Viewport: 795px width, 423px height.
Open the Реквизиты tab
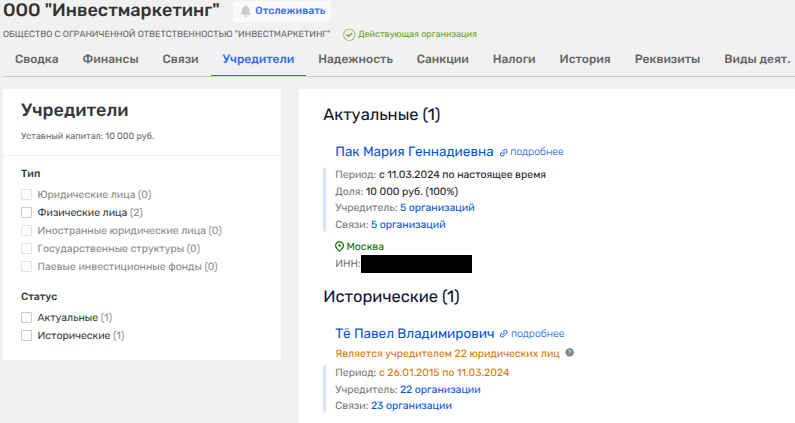pos(667,59)
